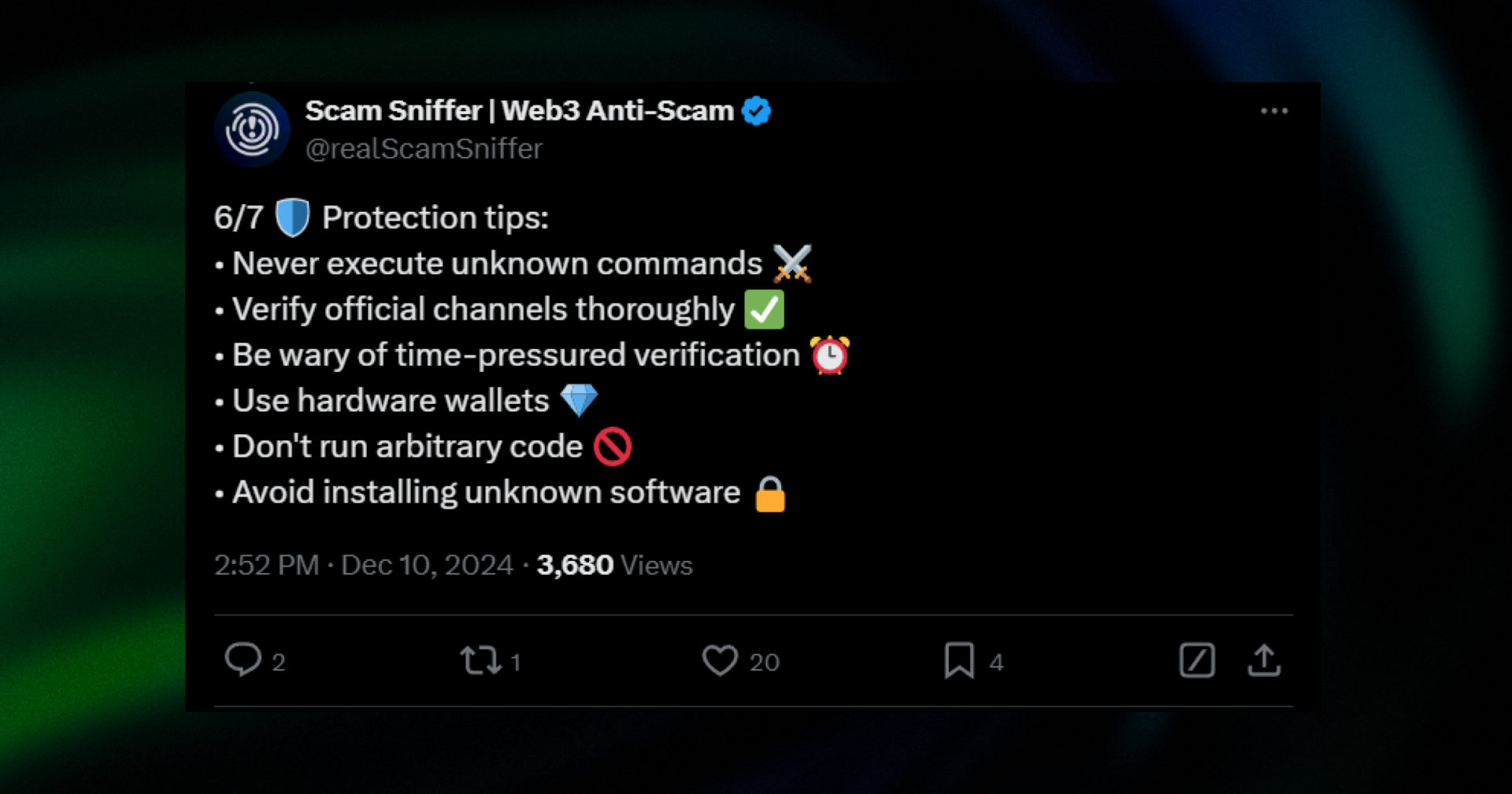Click Scam Sniffer's circular profile avatar
This screenshot has width=1512, height=794.
252,128
